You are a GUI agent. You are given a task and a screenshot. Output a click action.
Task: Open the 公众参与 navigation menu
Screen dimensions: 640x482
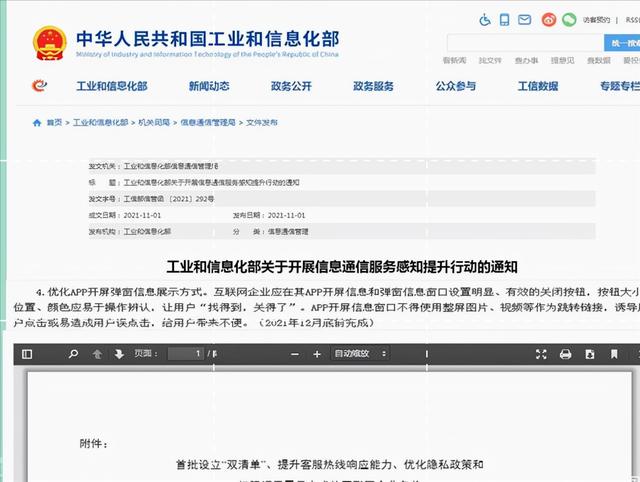[456, 86]
